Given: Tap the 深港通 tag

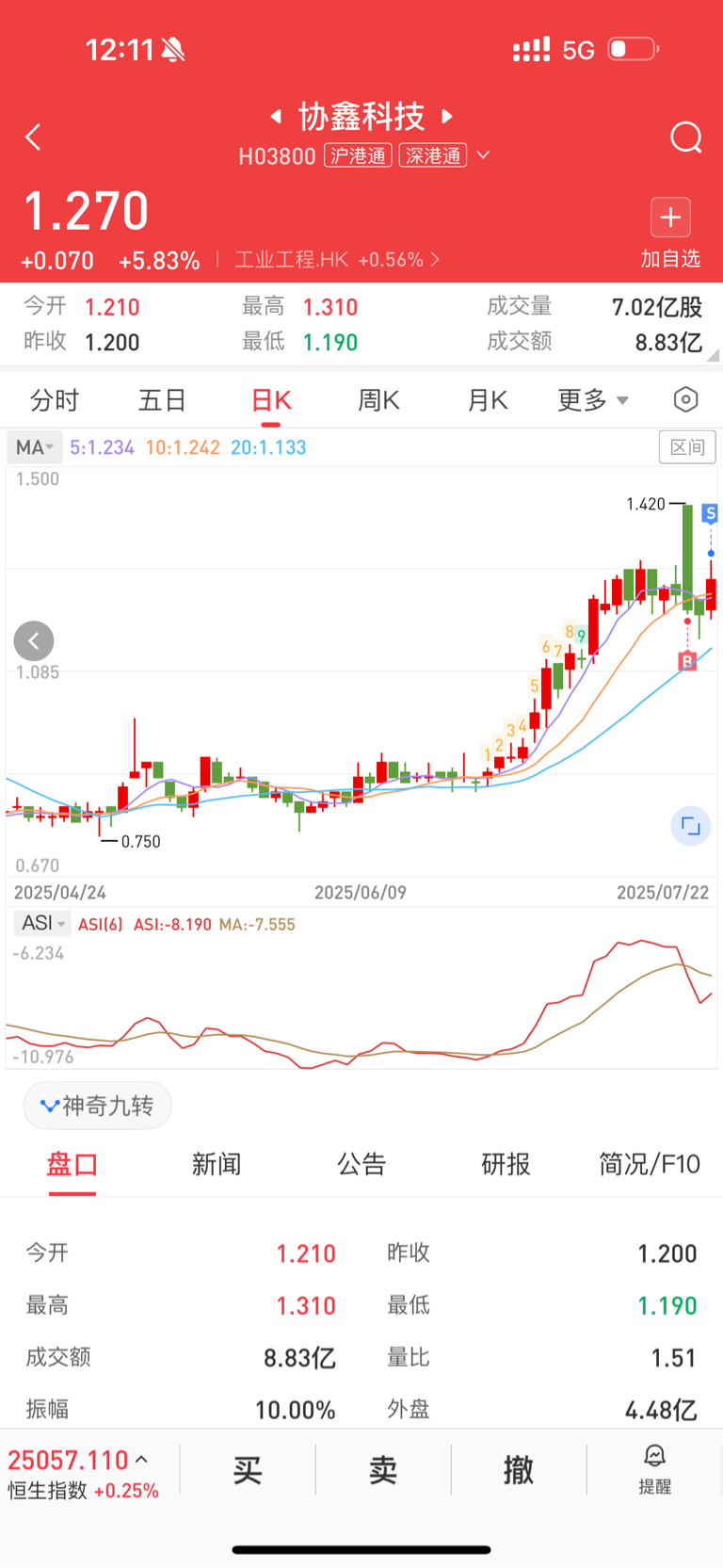Looking at the screenshot, I should click(433, 155).
